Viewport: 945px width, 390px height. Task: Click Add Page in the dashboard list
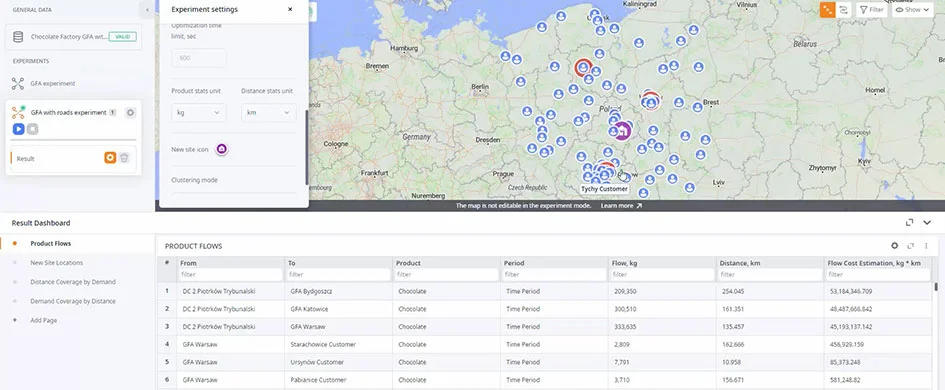pyautogui.click(x=43, y=320)
